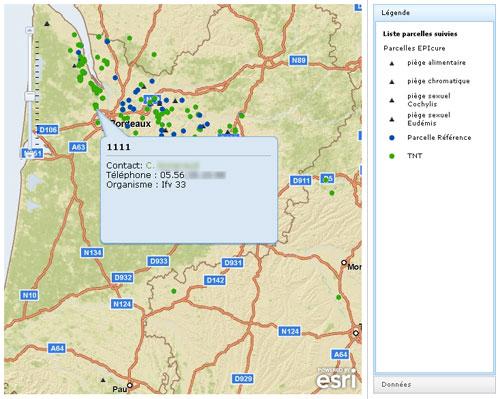Click the Pau city circle marker
The image size is (500, 399).
130,385
